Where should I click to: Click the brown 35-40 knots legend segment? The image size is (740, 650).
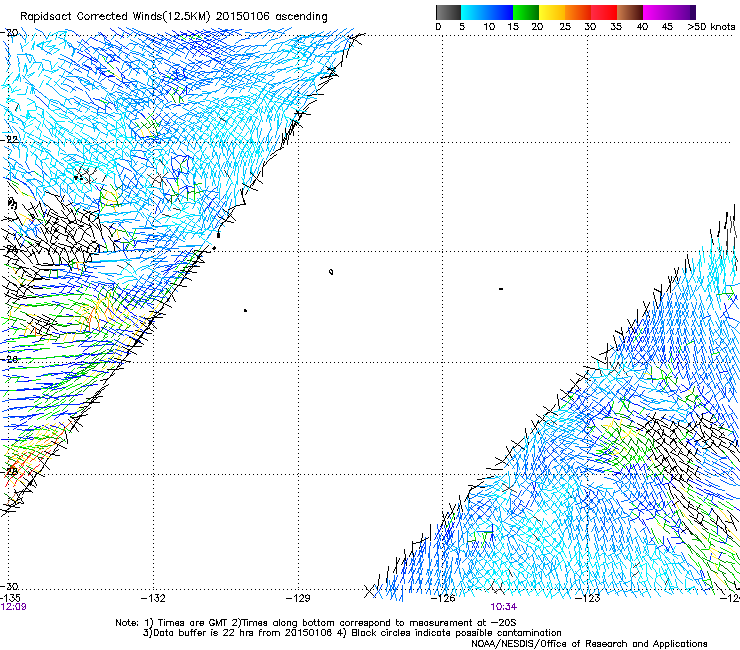point(630,12)
